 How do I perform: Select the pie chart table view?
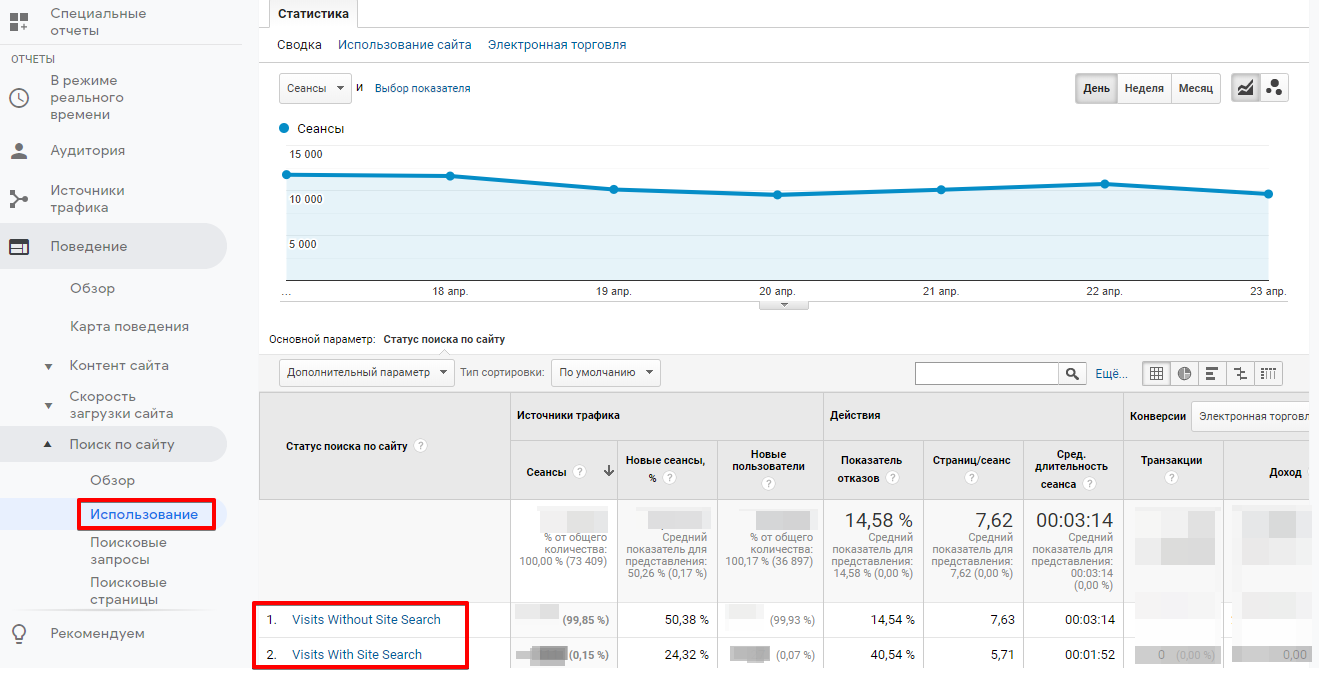pyautogui.click(x=1184, y=374)
